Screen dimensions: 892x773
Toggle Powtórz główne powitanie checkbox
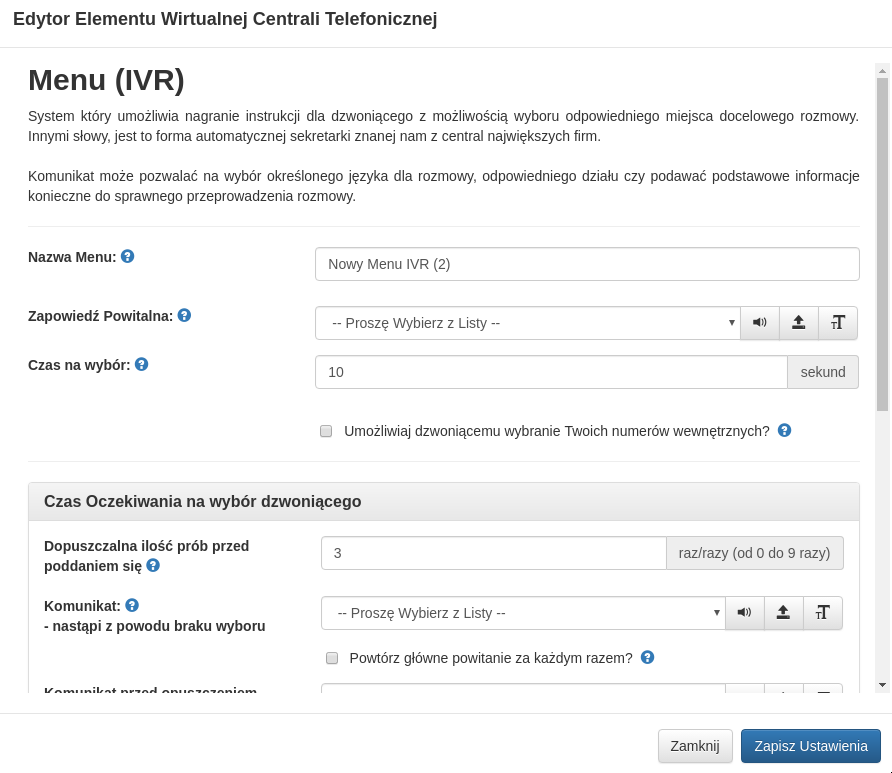tap(332, 658)
